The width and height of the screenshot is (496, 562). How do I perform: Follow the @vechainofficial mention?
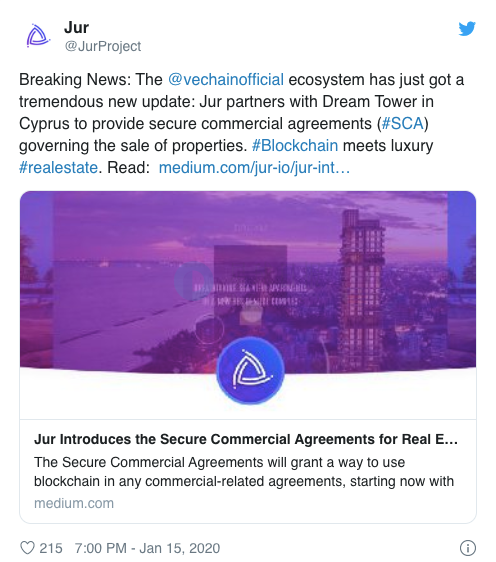tap(226, 80)
